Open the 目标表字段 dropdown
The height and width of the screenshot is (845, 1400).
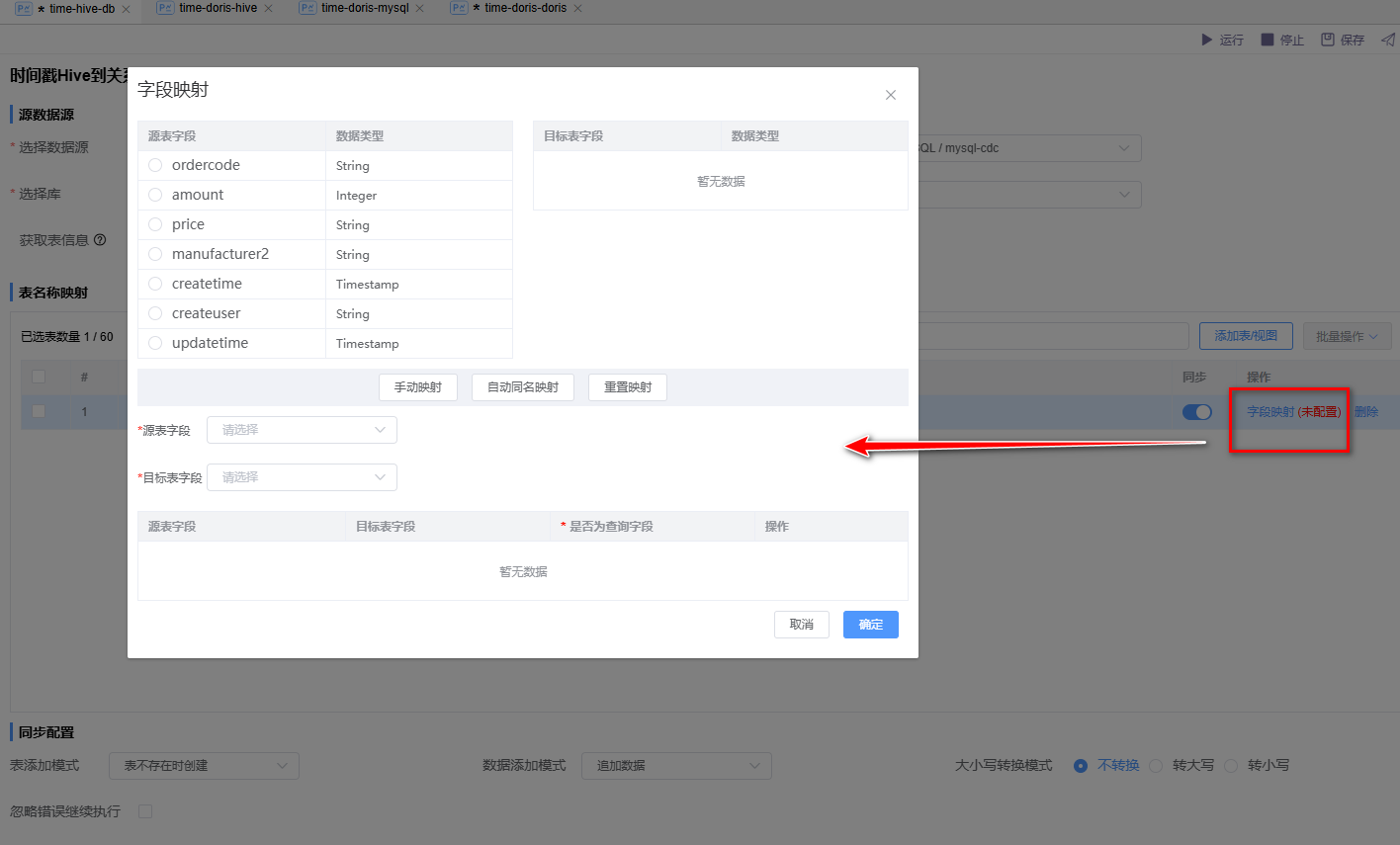302,477
